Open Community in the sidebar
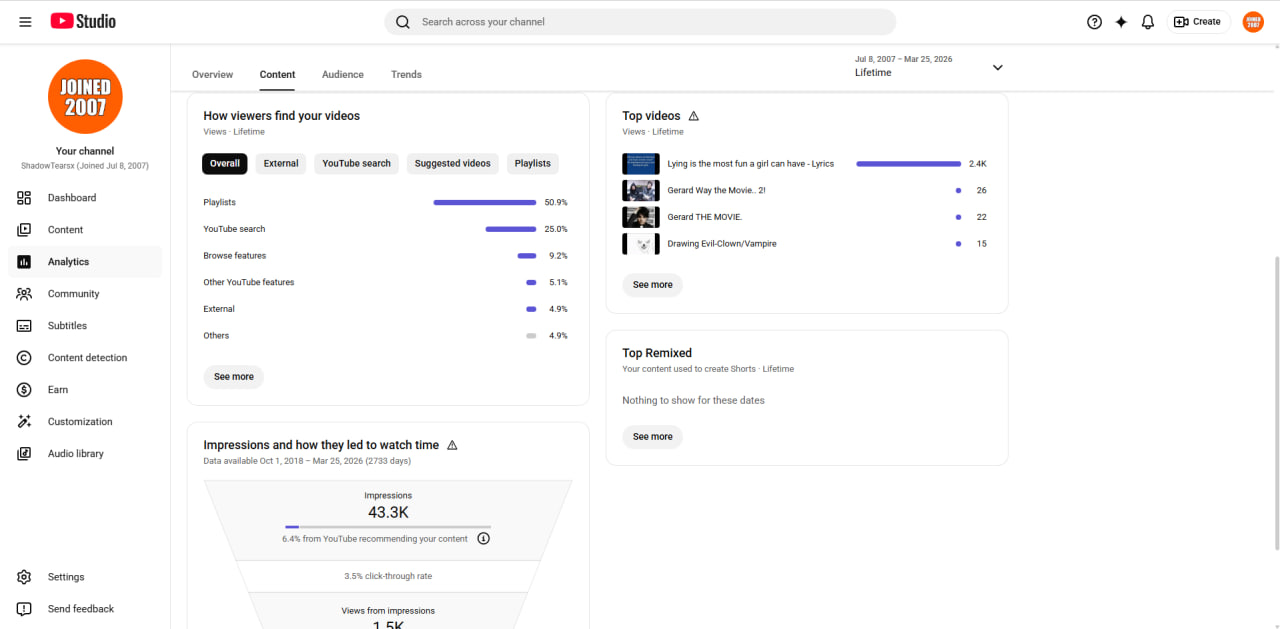 click(x=85, y=294)
